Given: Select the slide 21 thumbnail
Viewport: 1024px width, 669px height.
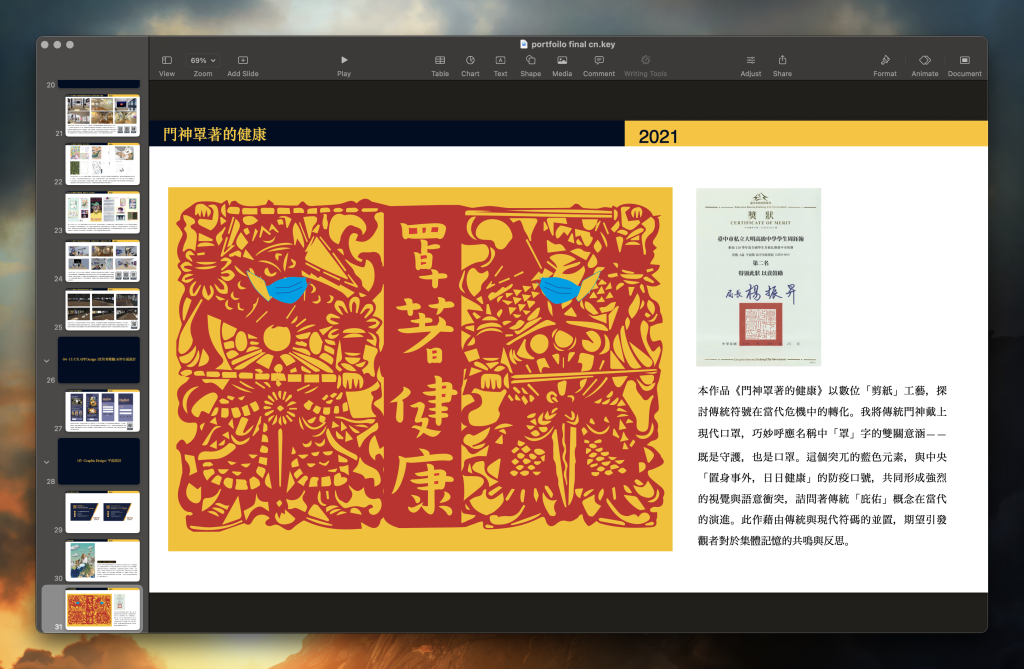Looking at the screenshot, I should 101,115.
